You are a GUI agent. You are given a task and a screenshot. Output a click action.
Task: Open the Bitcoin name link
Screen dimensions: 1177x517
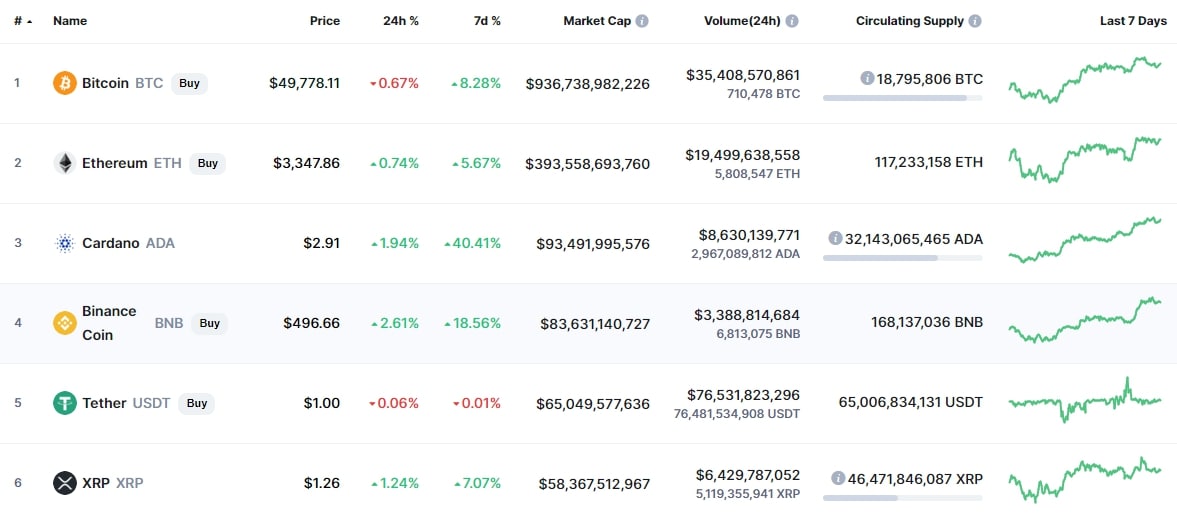105,83
